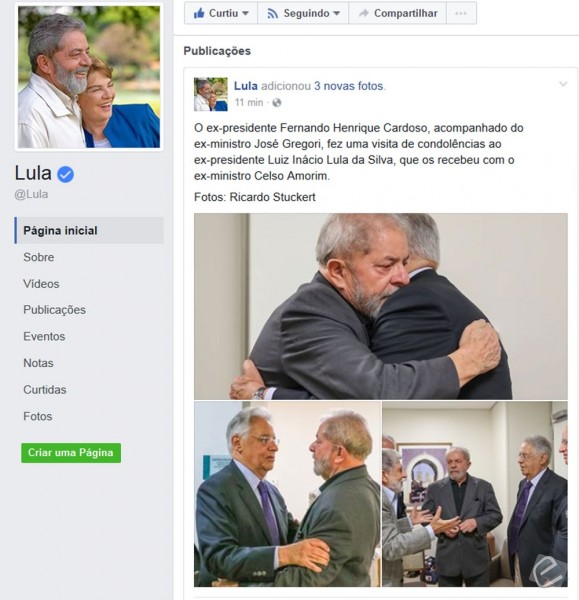This screenshot has height=600, width=579.
Task: Open the large photo of the two men hugging
Action: (x=381, y=306)
